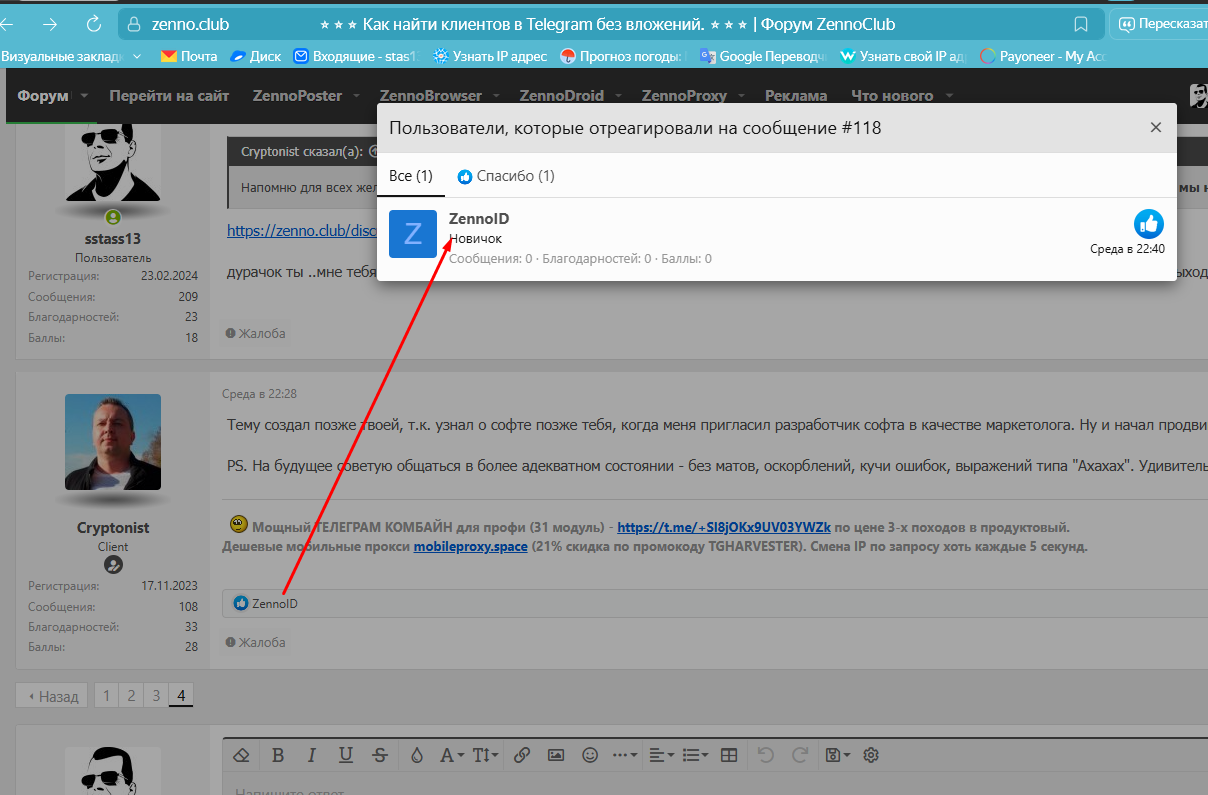Click Cryptonist's client badge icon

(x=113, y=565)
